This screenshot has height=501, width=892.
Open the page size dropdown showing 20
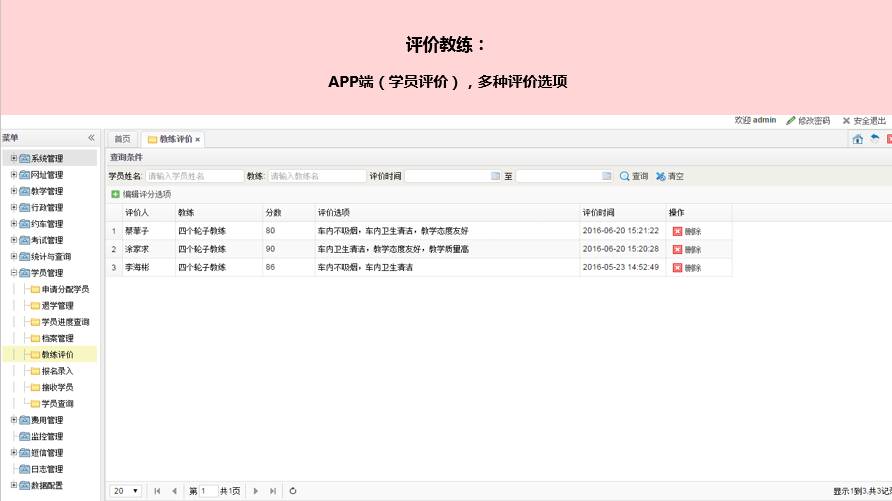126,491
